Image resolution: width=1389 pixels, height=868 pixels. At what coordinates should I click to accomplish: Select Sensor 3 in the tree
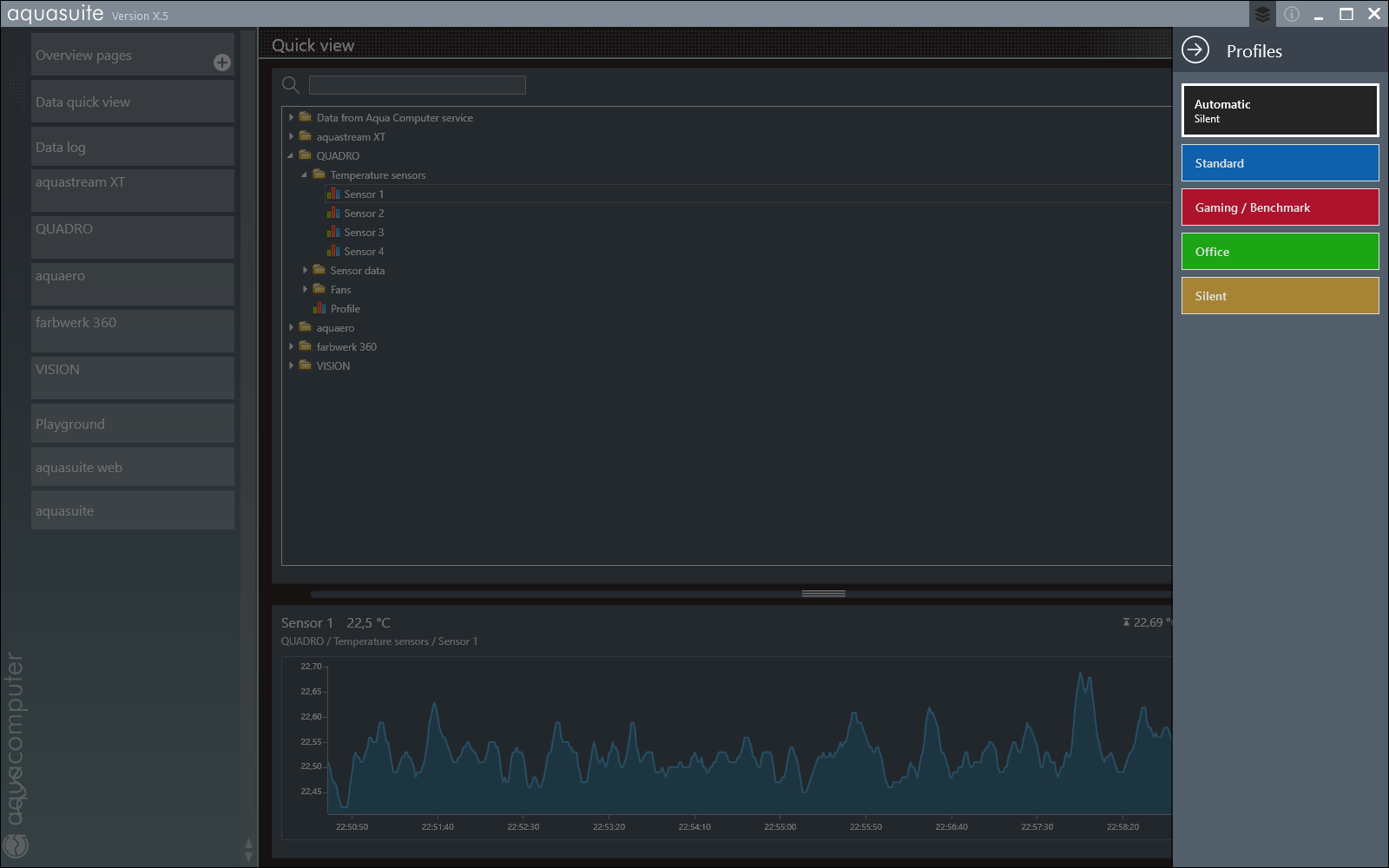coord(364,233)
